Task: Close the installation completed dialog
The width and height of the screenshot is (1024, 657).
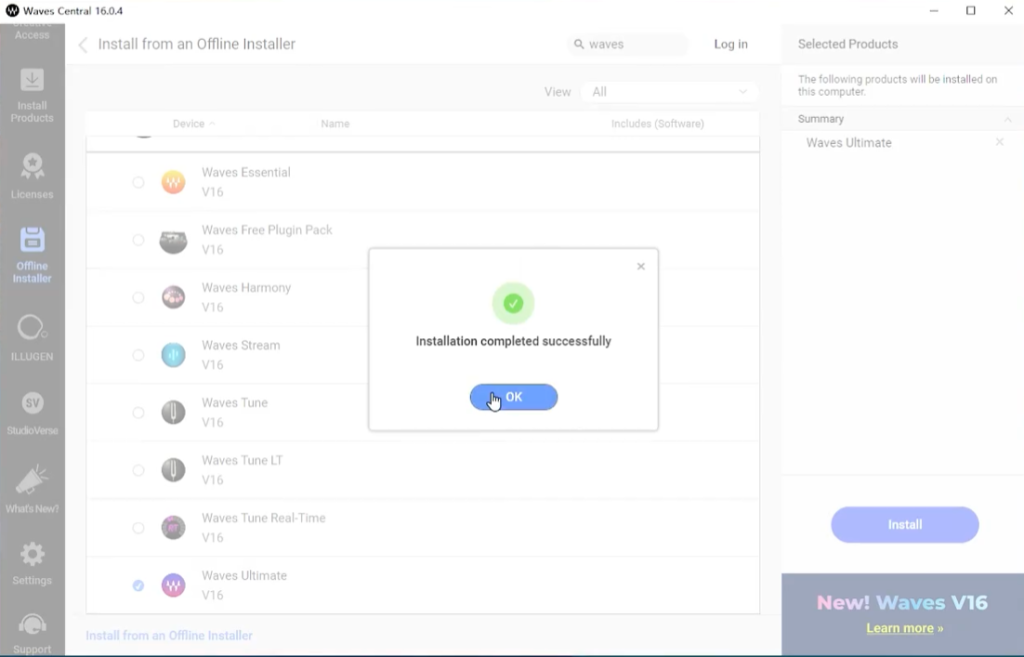Action: pos(641,266)
